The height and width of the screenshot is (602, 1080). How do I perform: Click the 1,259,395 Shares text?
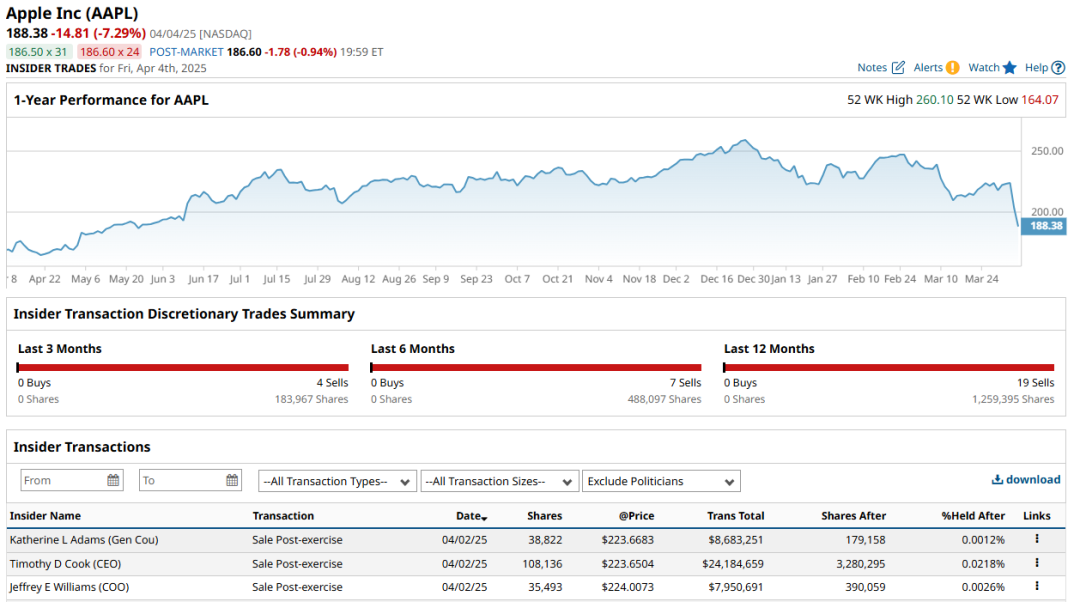point(1013,399)
